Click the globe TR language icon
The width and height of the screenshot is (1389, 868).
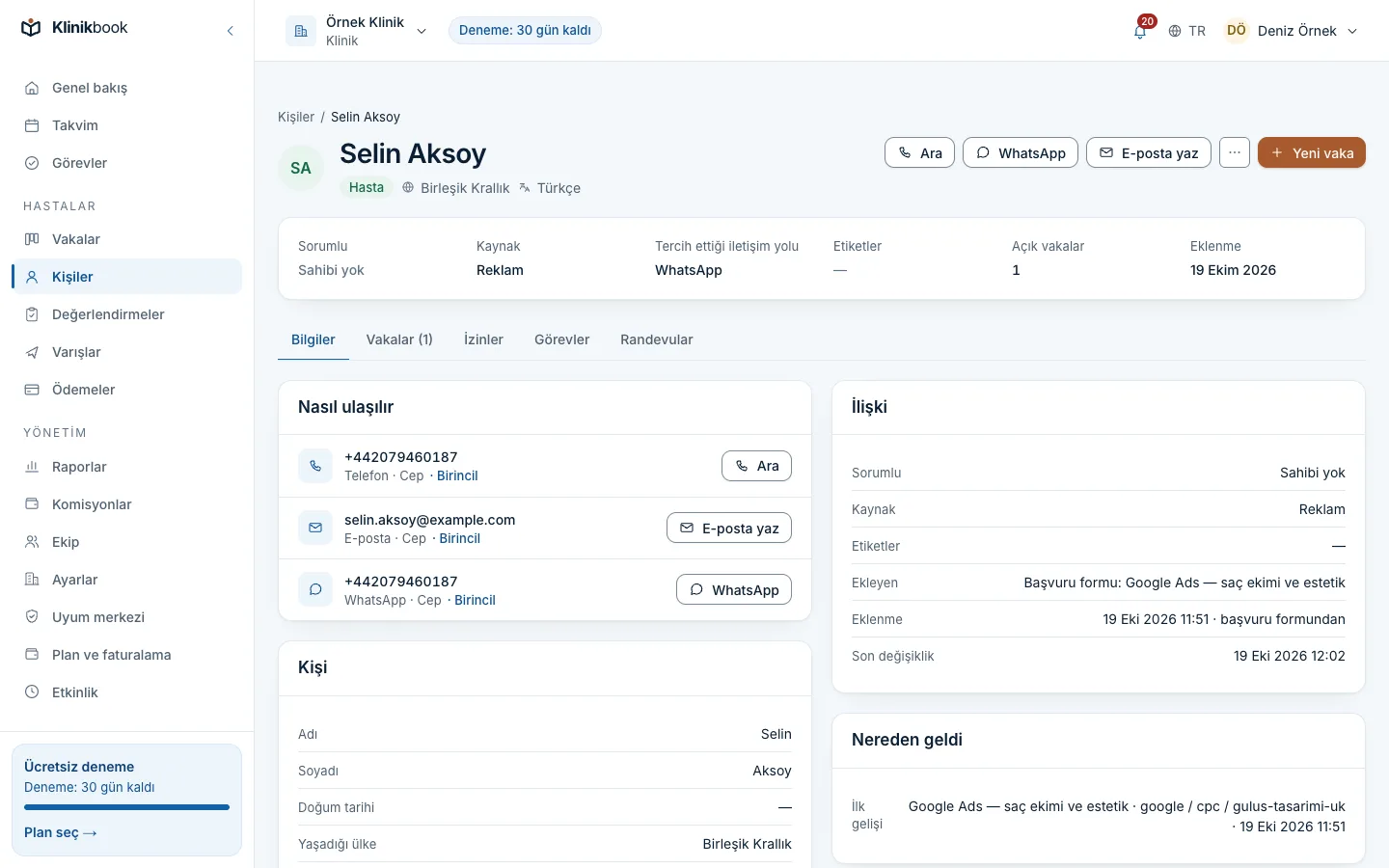coord(1186,31)
